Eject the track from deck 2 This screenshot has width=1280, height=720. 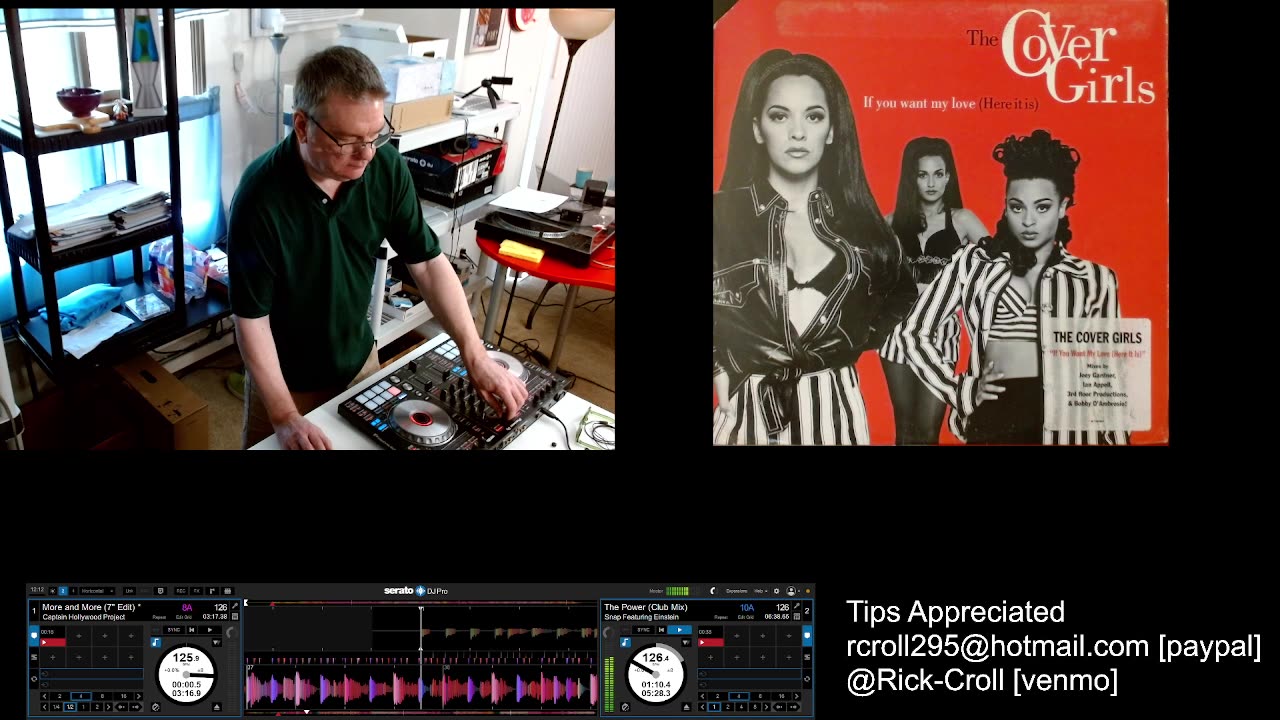click(686, 707)
